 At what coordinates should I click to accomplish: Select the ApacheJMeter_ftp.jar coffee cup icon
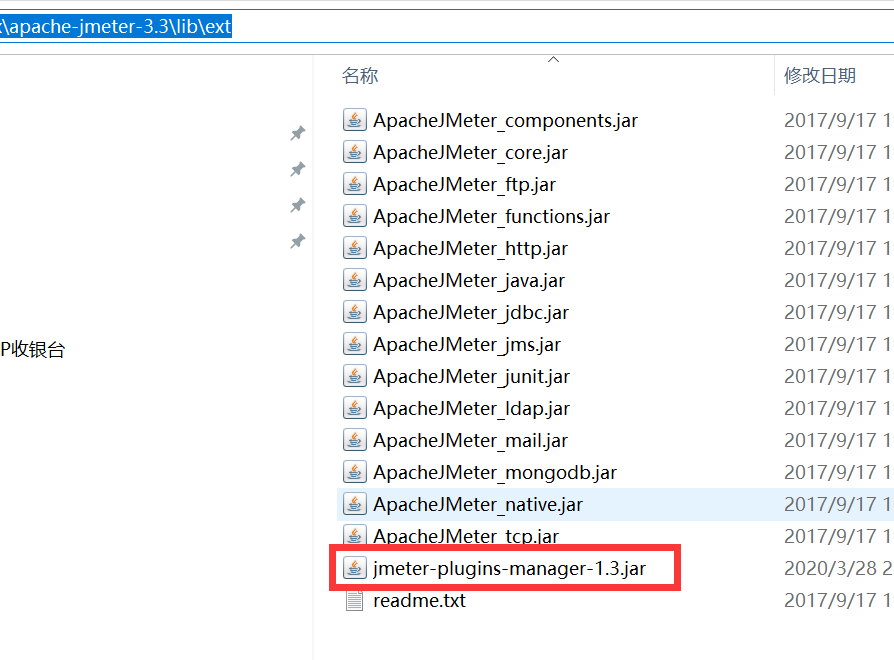(x=354, y=184)
